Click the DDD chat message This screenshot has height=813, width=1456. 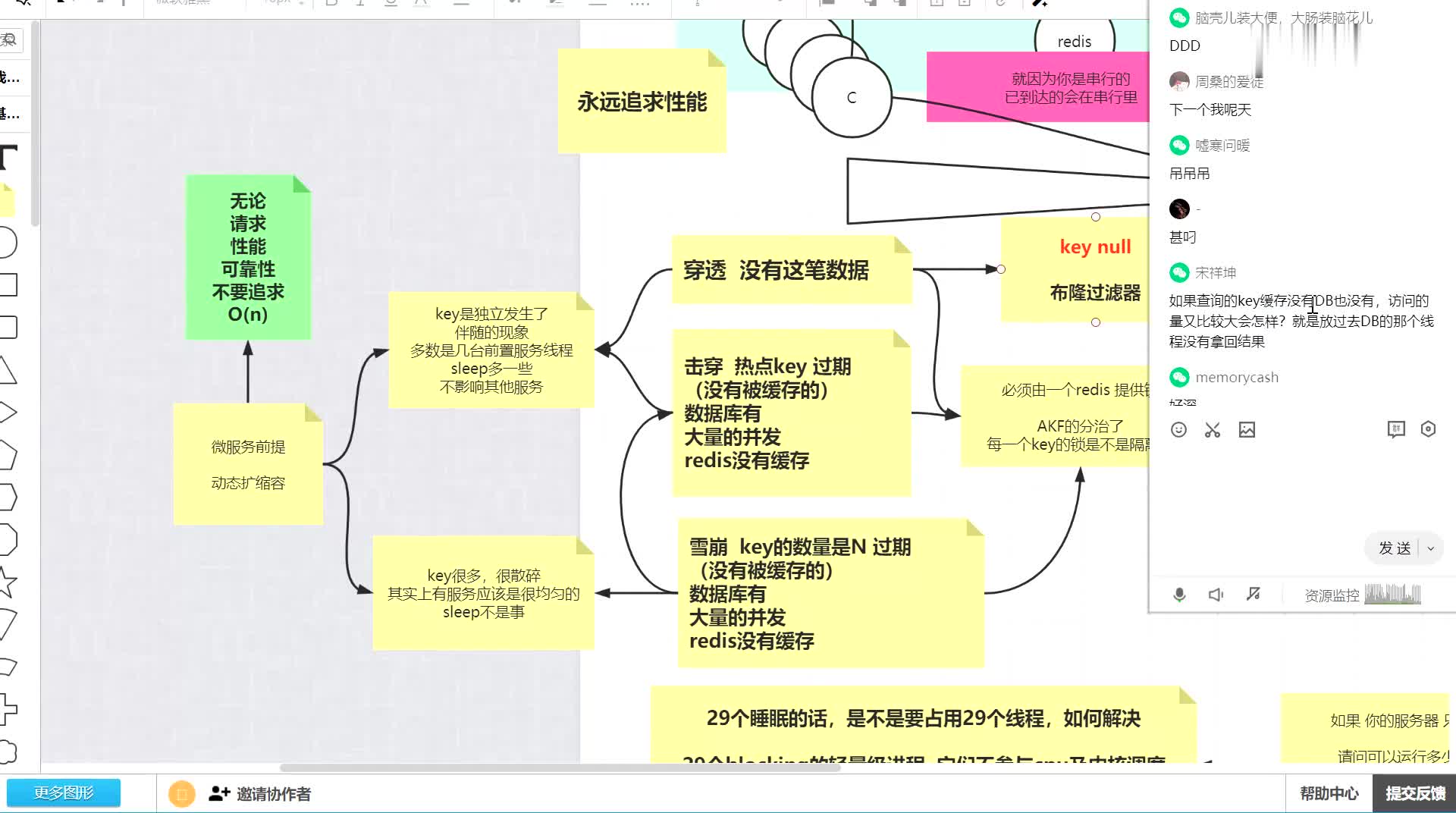click(1185, 46)
